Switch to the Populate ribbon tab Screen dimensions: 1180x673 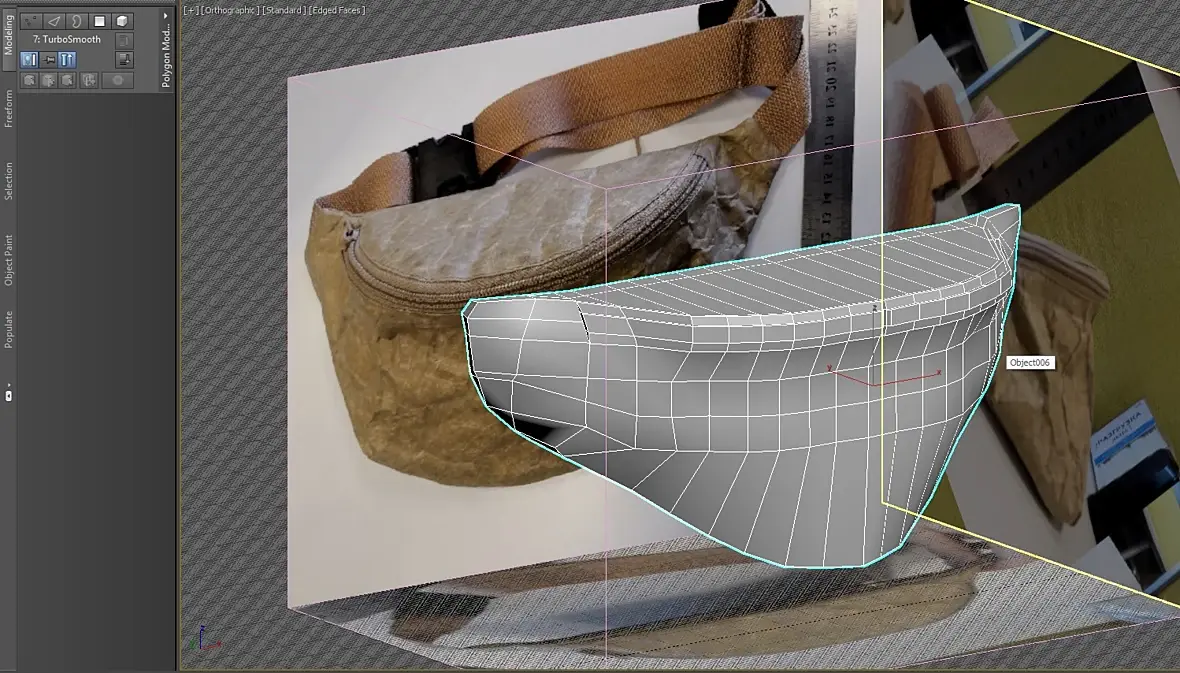(8, 330)
